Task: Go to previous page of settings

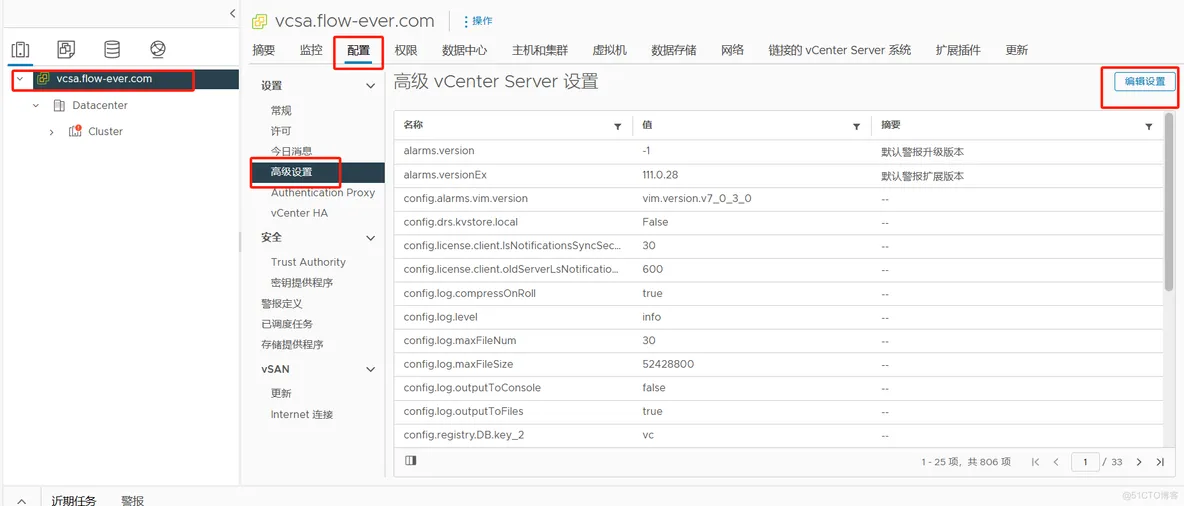Action: pyautogui.click(x=1056, y=461)
